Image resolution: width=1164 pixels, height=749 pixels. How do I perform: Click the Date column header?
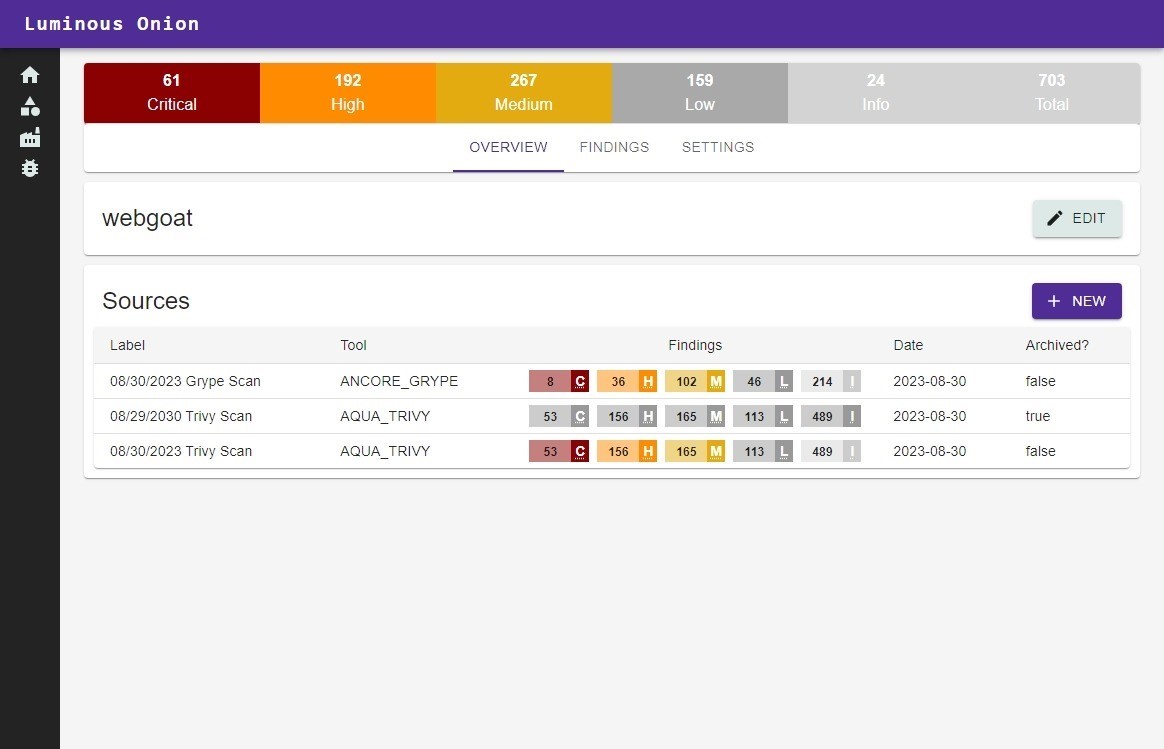(x=908, y=345)
